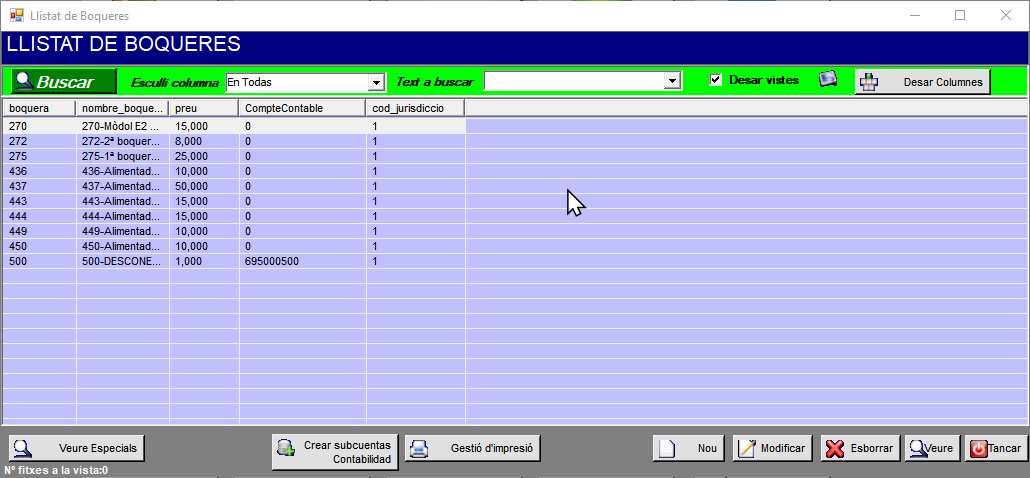Click inside the Text a buscar field
The image size is (1030, 478).
click(574, 81)
